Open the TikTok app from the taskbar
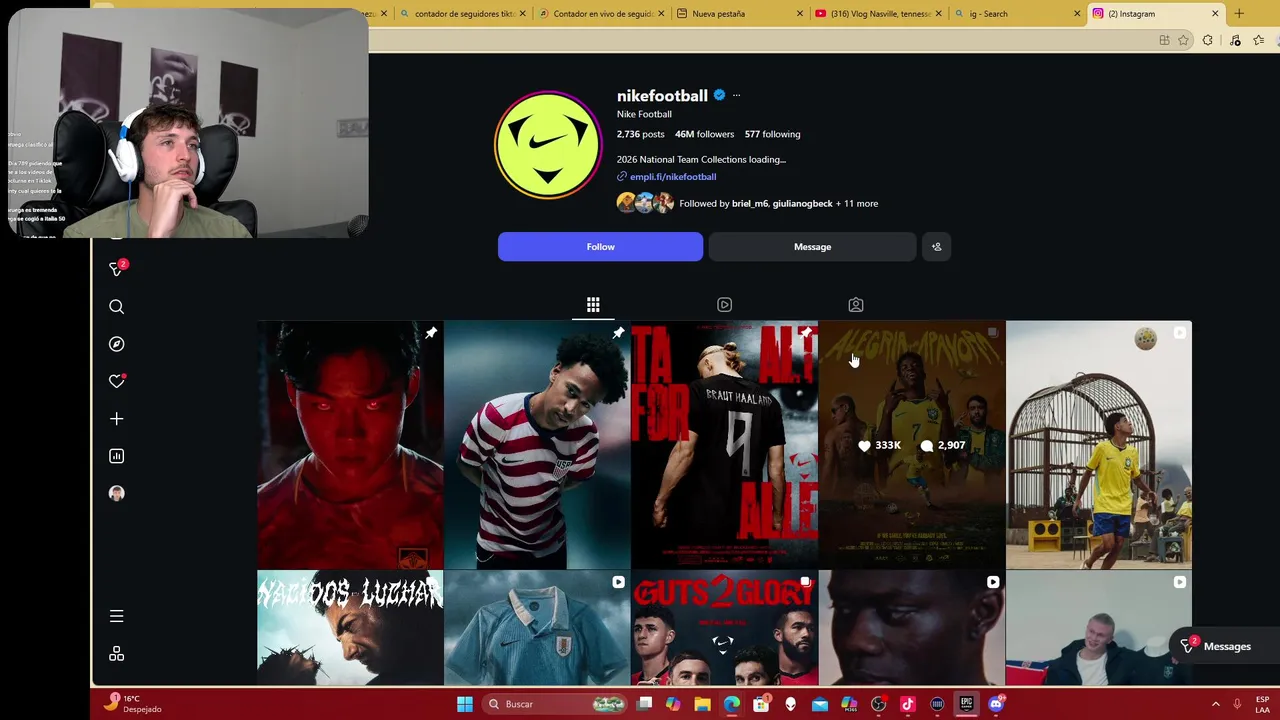1280x720 pixels. click(908, 704)
